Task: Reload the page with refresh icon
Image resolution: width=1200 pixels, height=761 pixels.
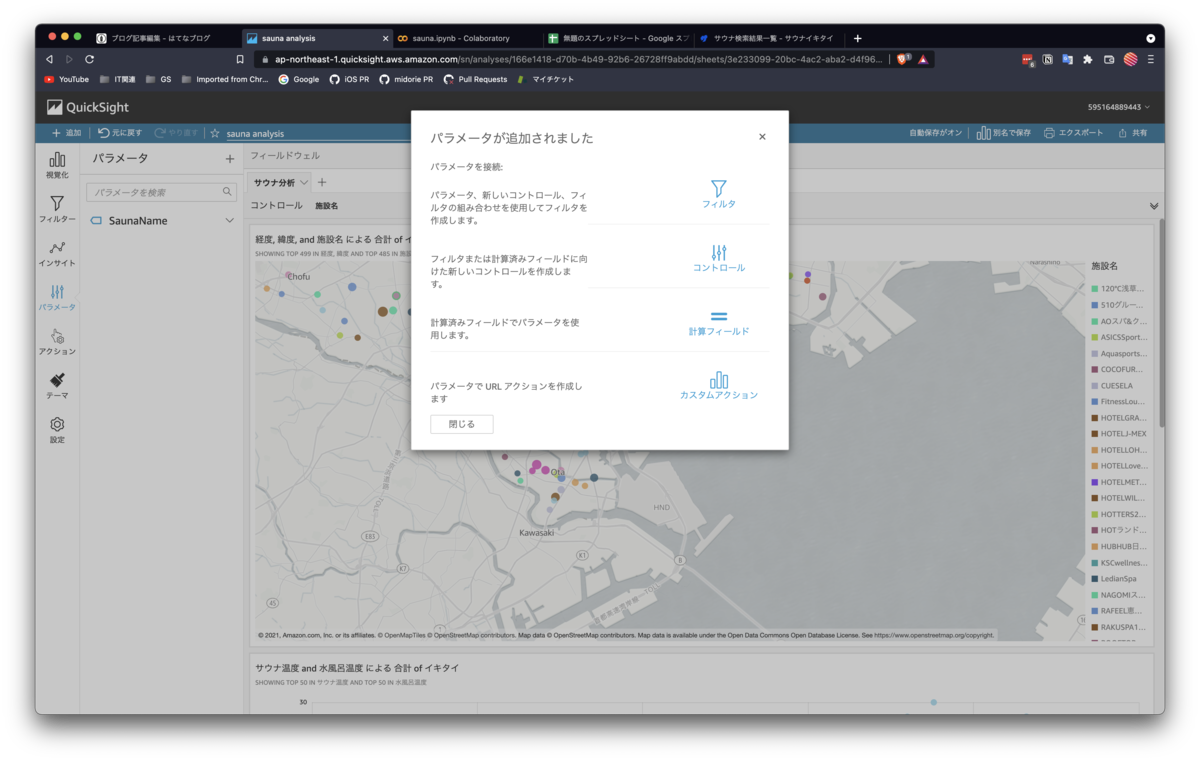Action: (x=89, y=59)
